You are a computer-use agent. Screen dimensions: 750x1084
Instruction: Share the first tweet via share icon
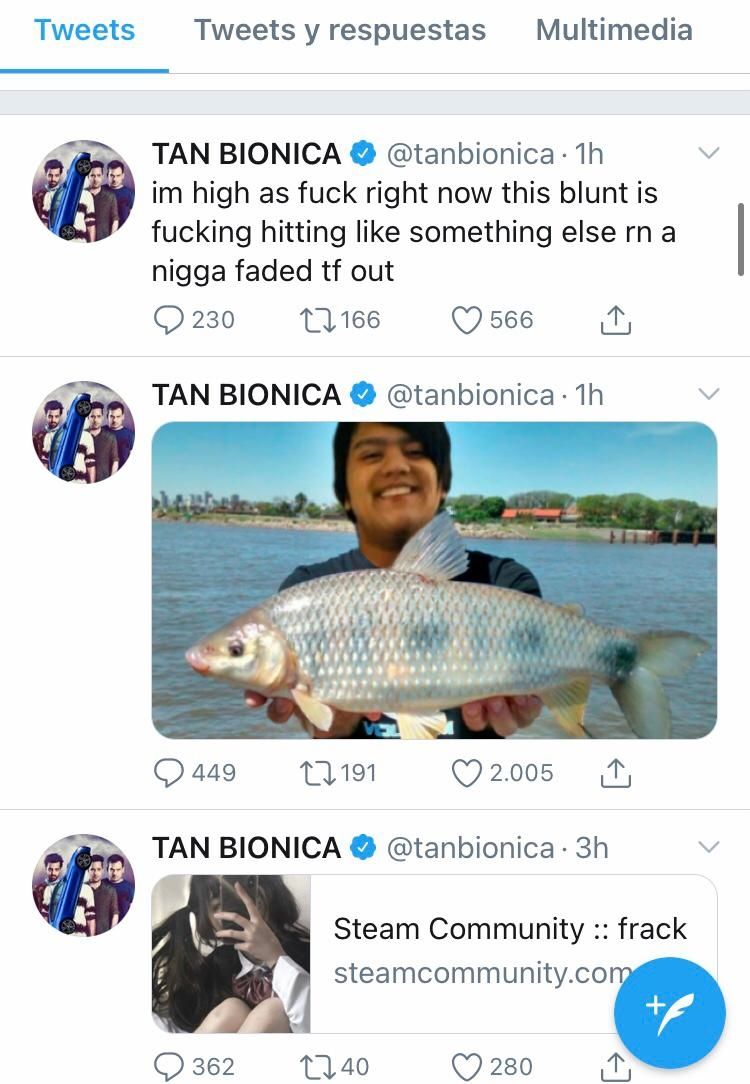(x=616, y=320)
